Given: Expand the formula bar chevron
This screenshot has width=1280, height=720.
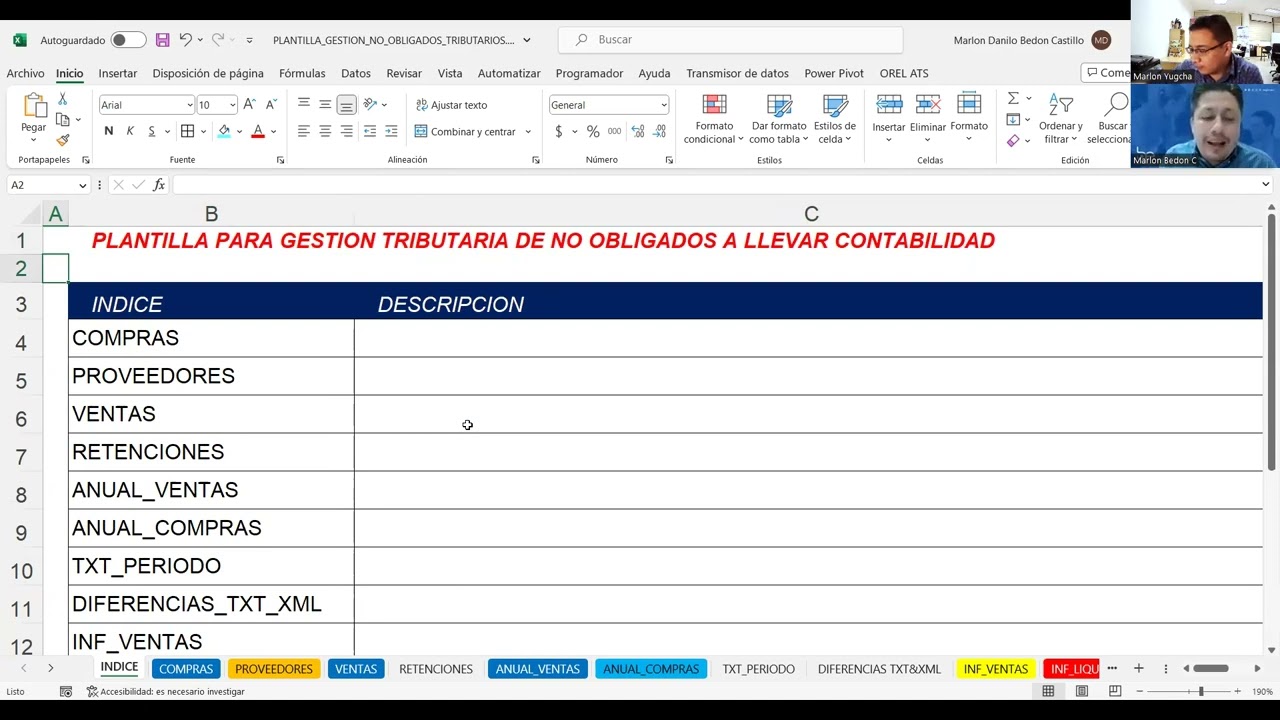Looking at the screenshot, I should pos(1266,185).
